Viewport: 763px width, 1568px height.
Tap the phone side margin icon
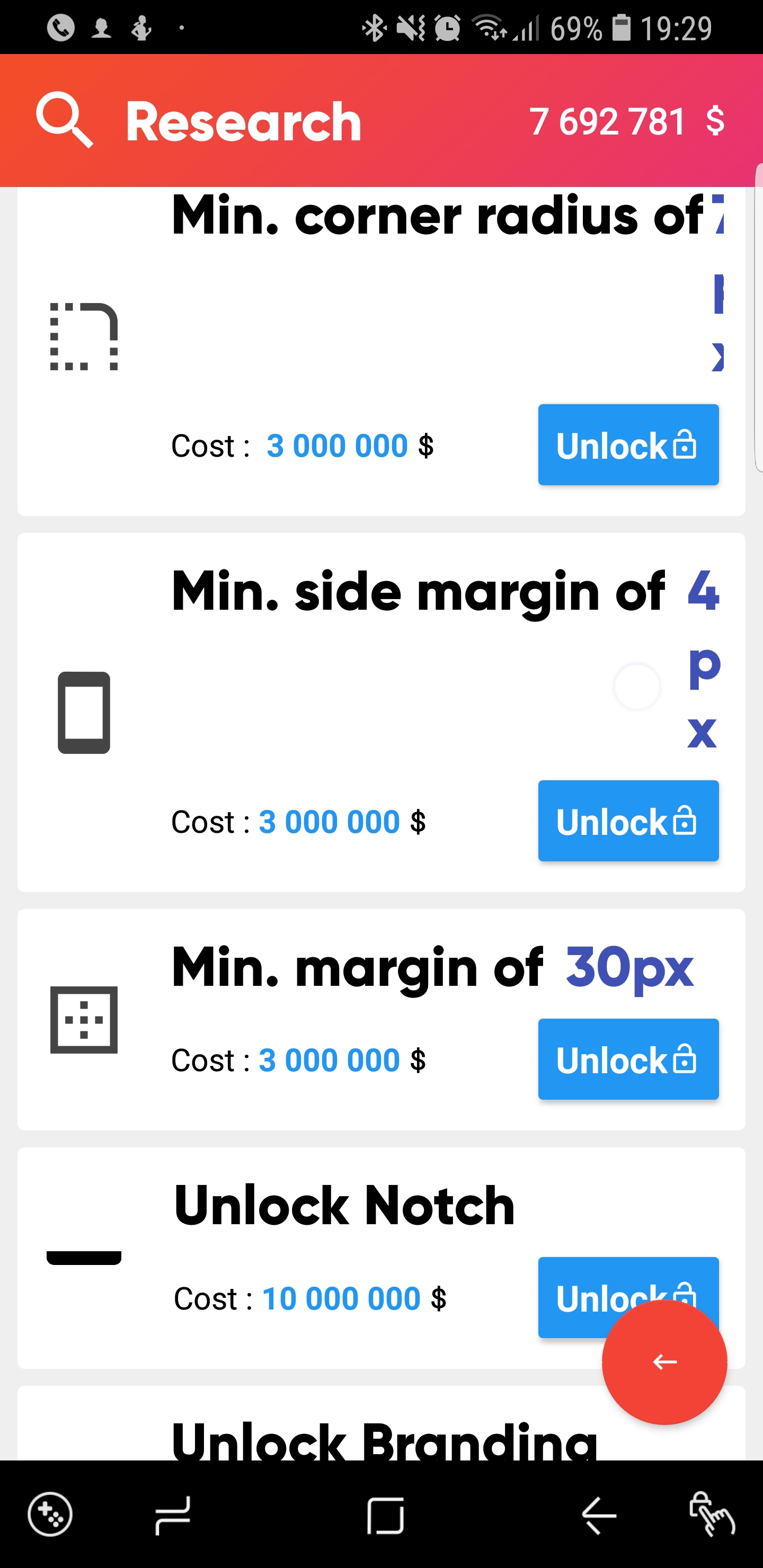[x=83, y=712]
